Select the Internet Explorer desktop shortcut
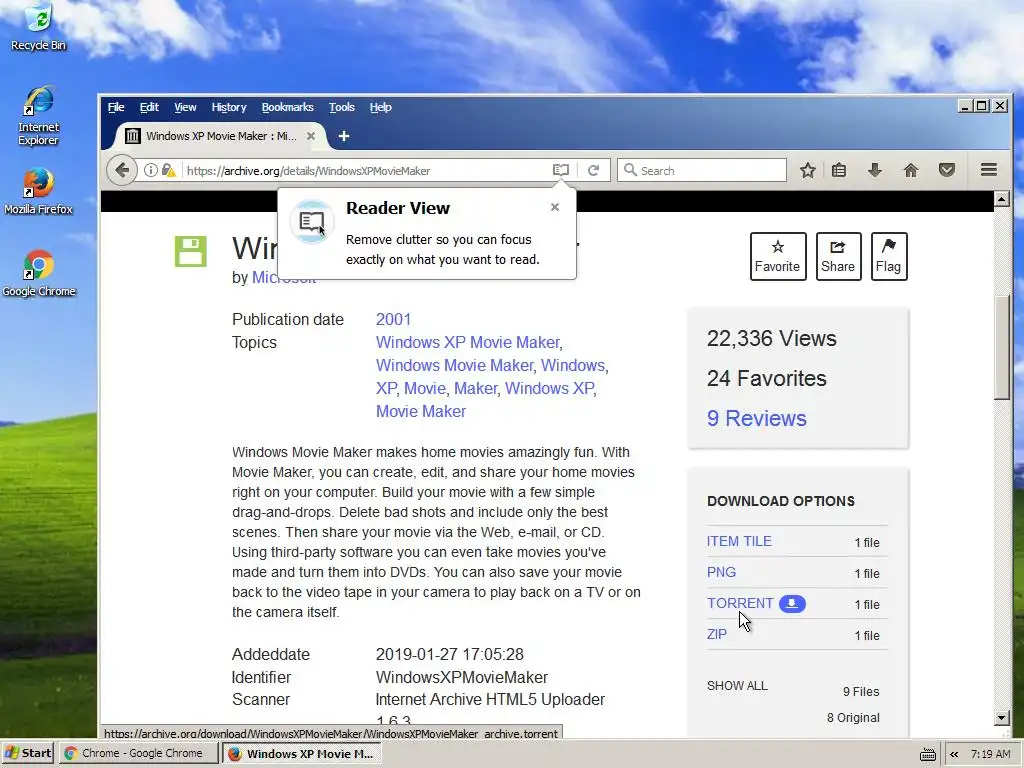This screenshot has height=768, width=1024. tap(39, 116)
